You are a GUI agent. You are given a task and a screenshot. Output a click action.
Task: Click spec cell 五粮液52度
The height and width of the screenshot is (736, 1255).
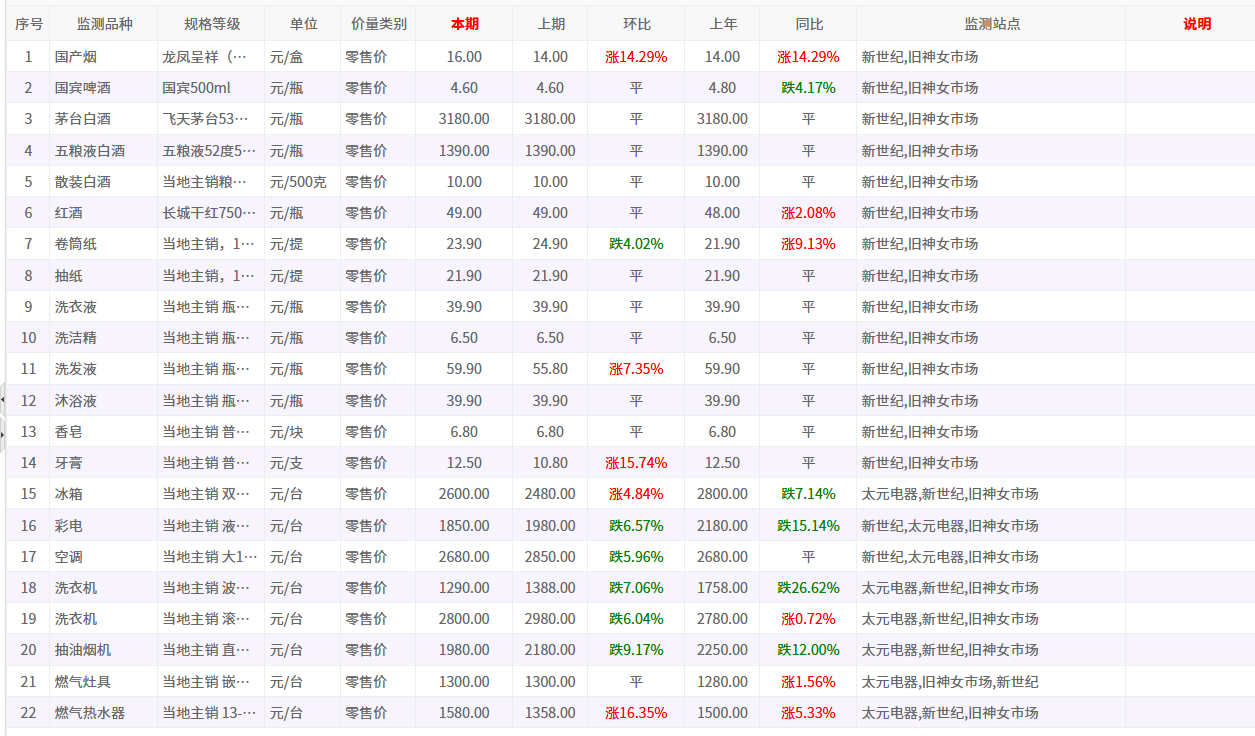click(x=211, y=151)
